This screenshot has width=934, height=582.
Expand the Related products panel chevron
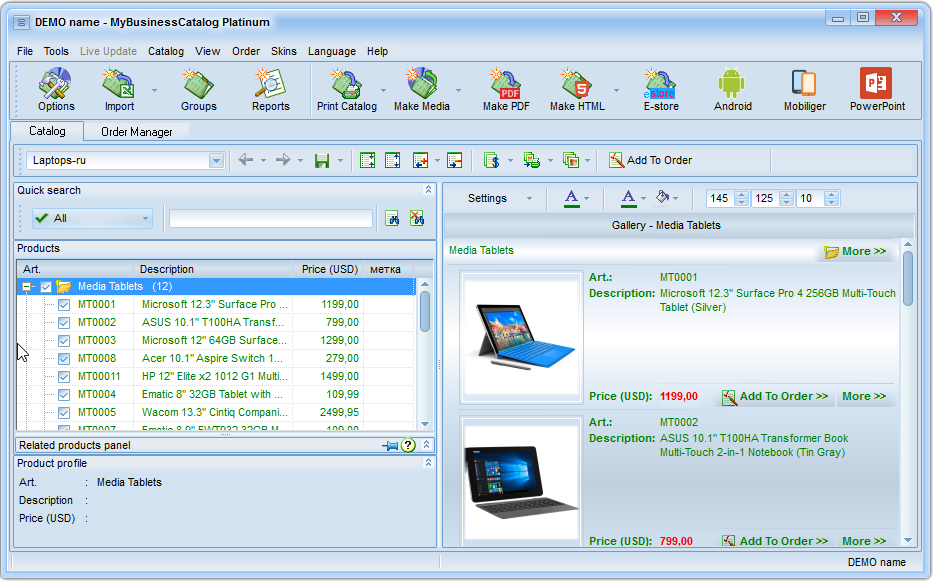pos(426,444)
